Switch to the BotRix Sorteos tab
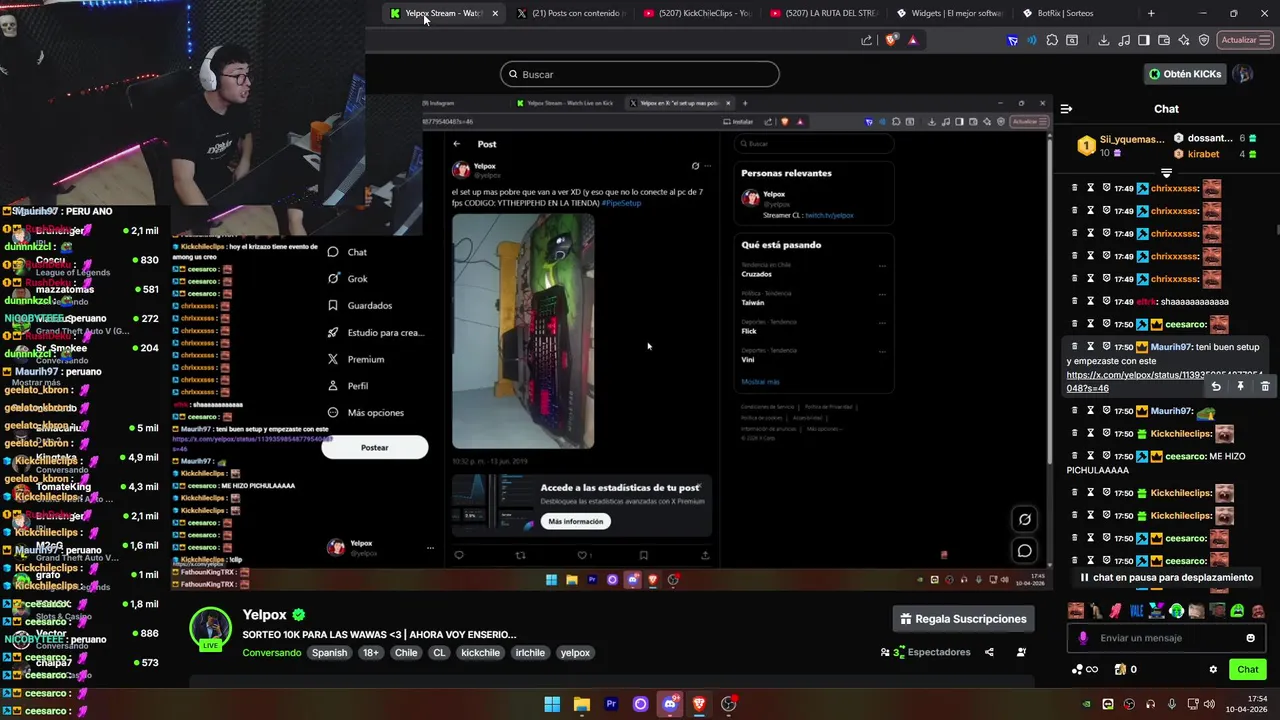This screenshot has width=1280, height=720. tap(1074, 13)
